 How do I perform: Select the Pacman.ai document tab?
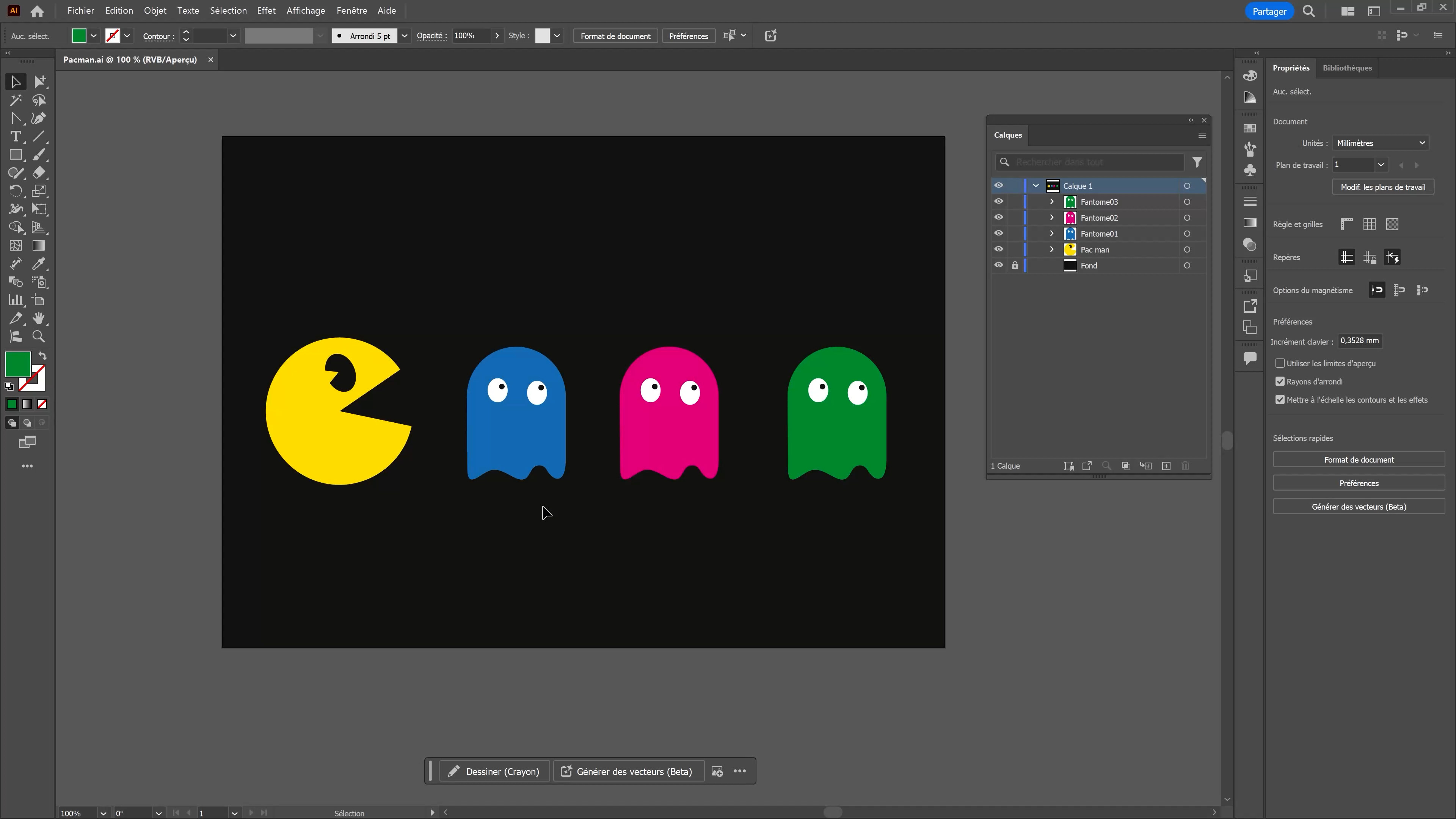coord(130,60)
